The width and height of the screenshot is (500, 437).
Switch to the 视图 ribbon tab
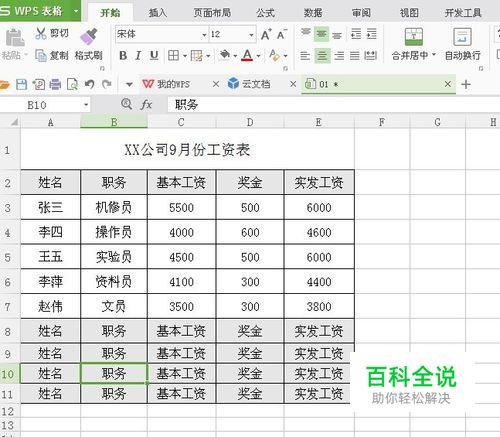coord(409,13)
